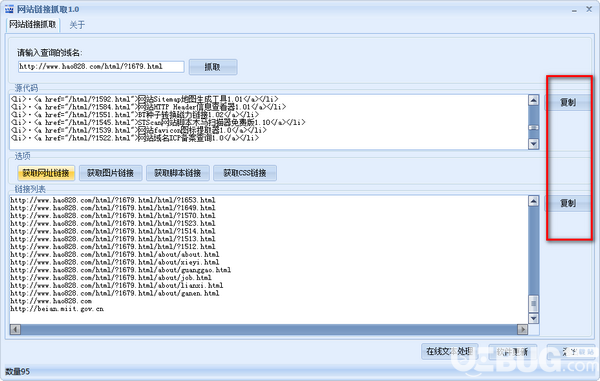Select source line containing 网站HTTP Header信息查看器1.01
Image resolution: width=600 pixels, height=381 pixels.
[x=148, y=107]
